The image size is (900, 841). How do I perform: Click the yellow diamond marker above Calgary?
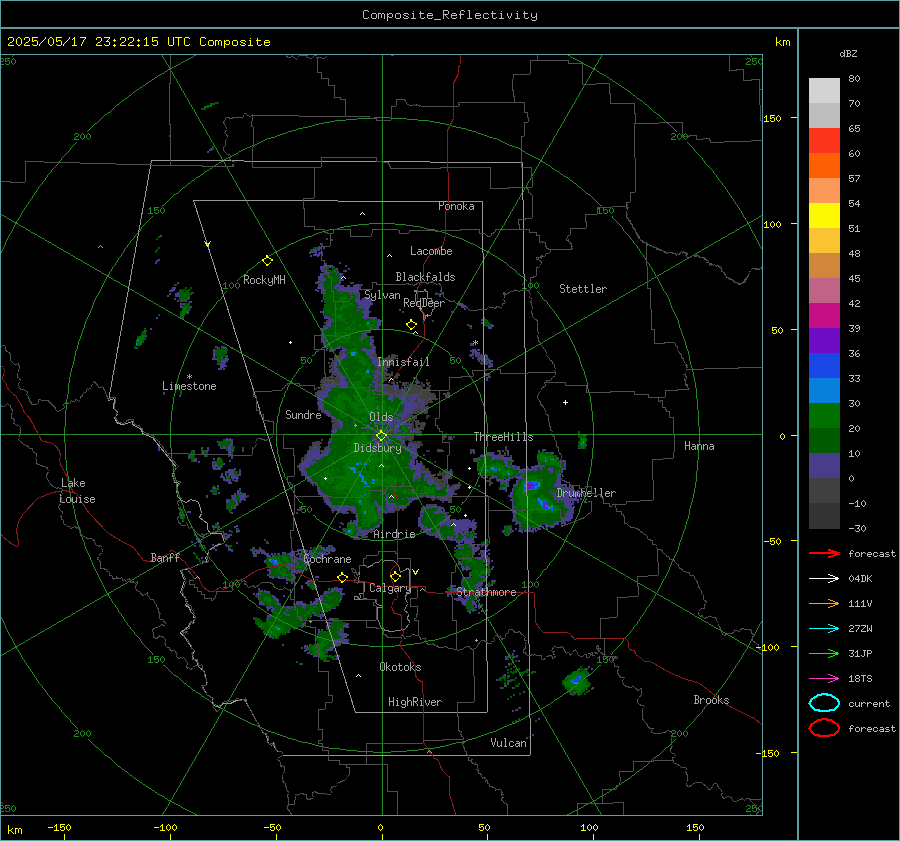[395, 576]
